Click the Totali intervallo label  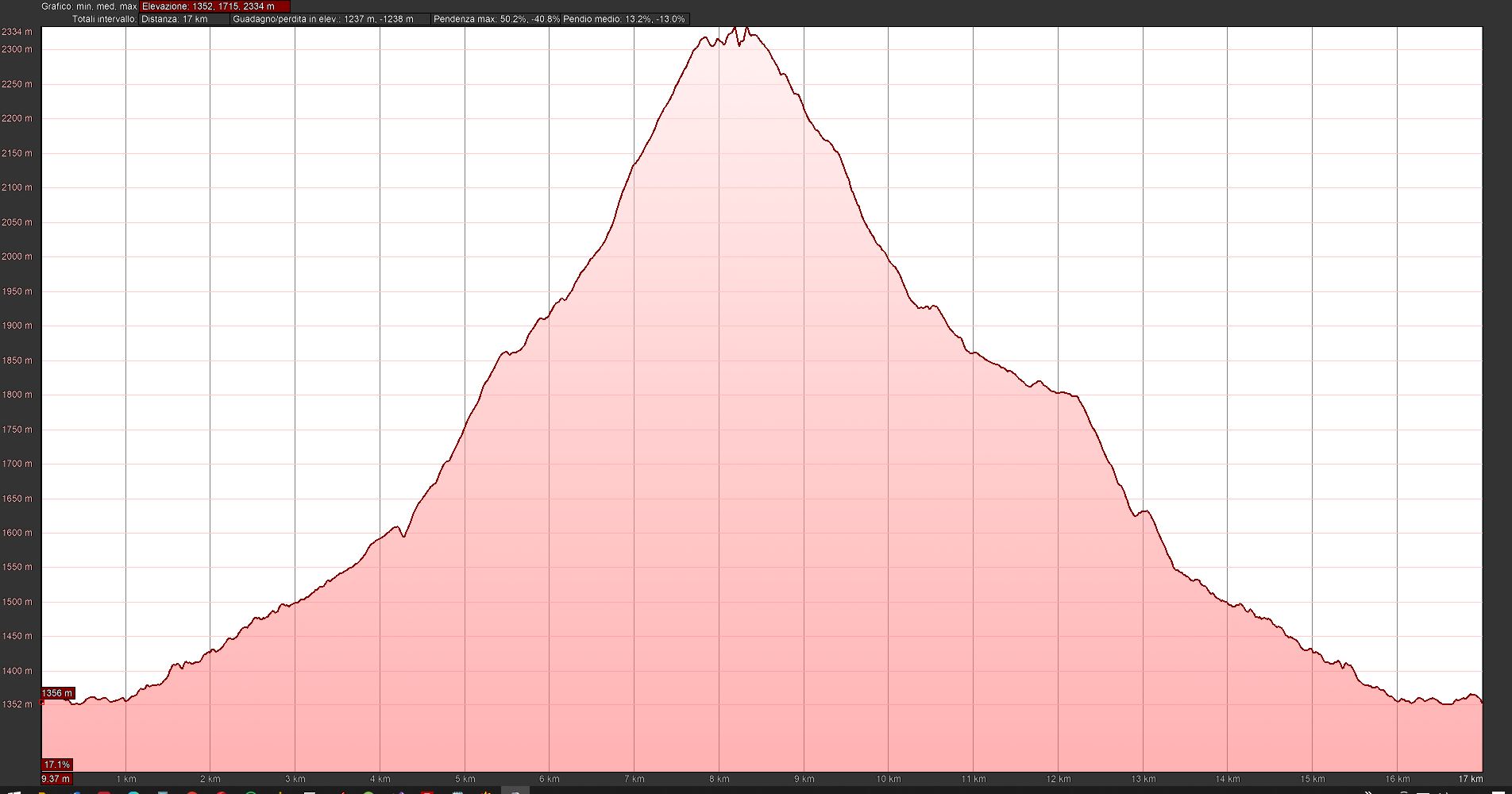pos(104,19)
